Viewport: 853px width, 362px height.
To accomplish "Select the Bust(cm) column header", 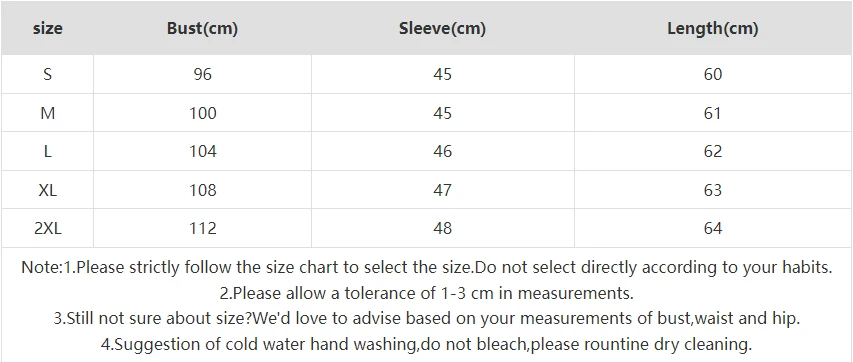I will tap(202, 28).
